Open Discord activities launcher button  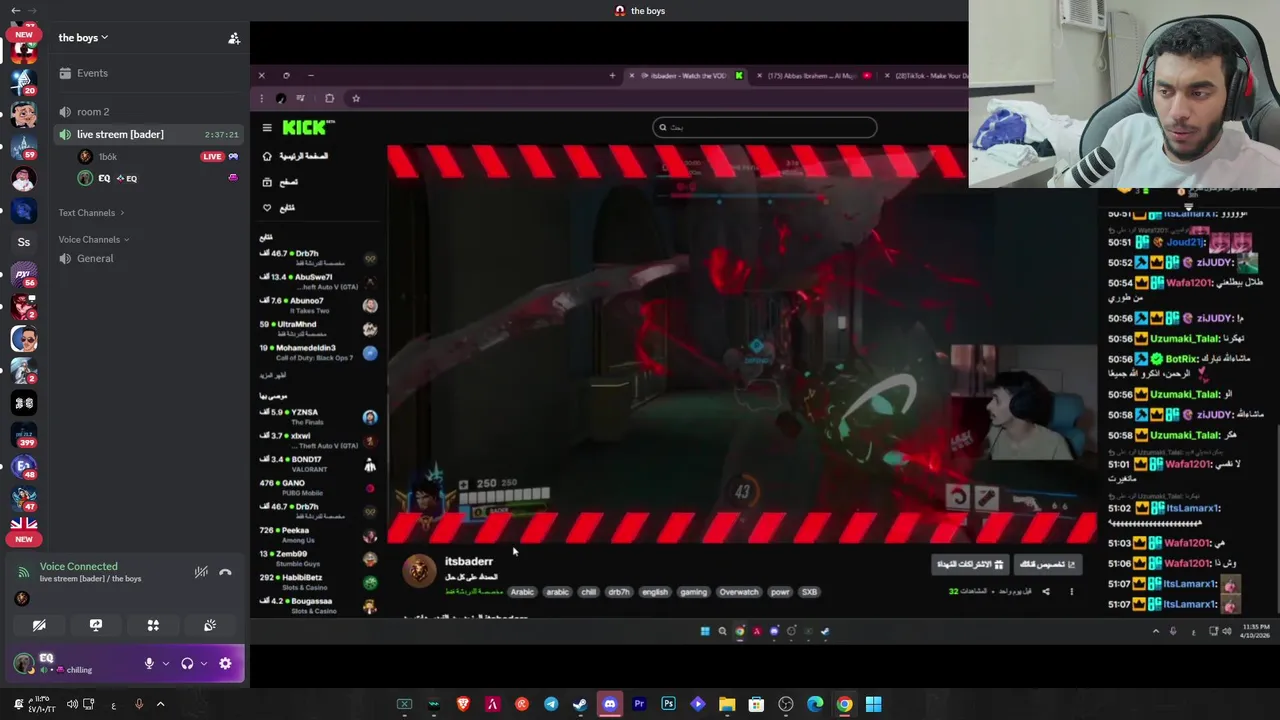click(153, 625)
